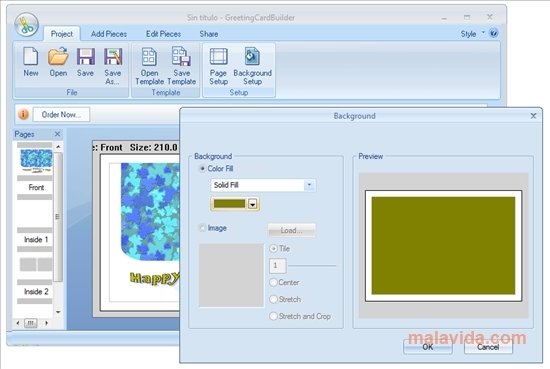
Task: Expand the Solid Fill dropdown
Action: 309,185
